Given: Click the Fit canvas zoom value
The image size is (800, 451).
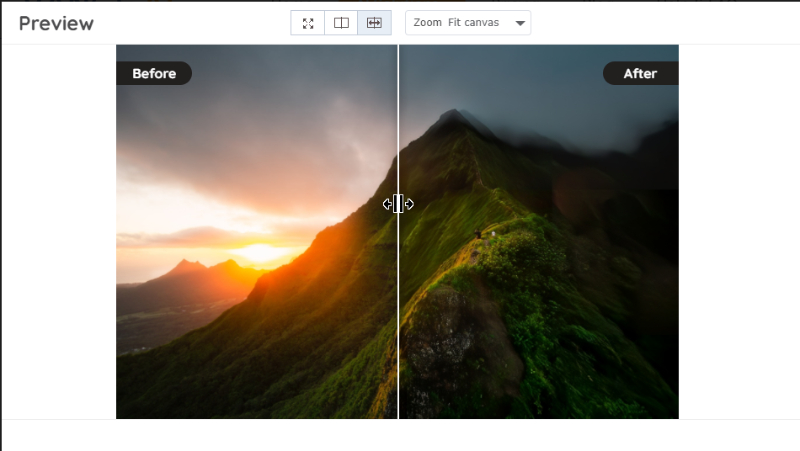Looking at the screenshot, I should point(473,22).
